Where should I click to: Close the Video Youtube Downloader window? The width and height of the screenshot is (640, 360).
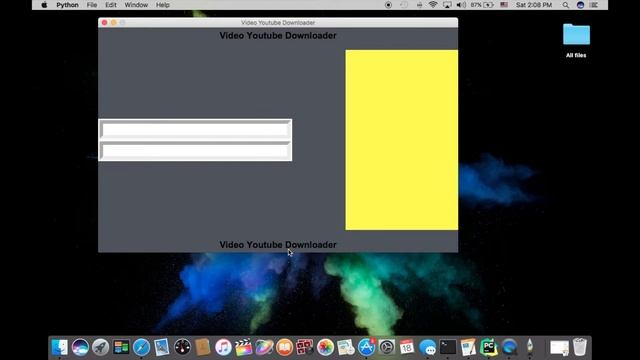click(x=104, y=23)
